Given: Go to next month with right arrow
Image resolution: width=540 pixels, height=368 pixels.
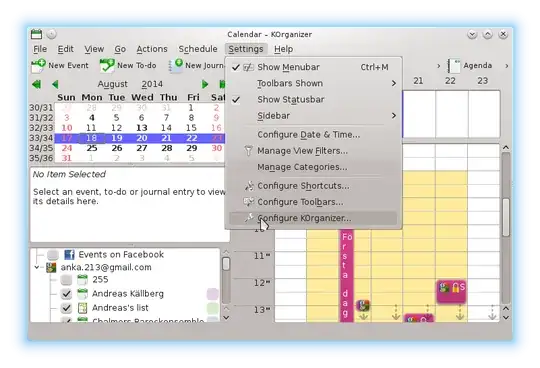Looking at the screenshot, I should 205,84.
